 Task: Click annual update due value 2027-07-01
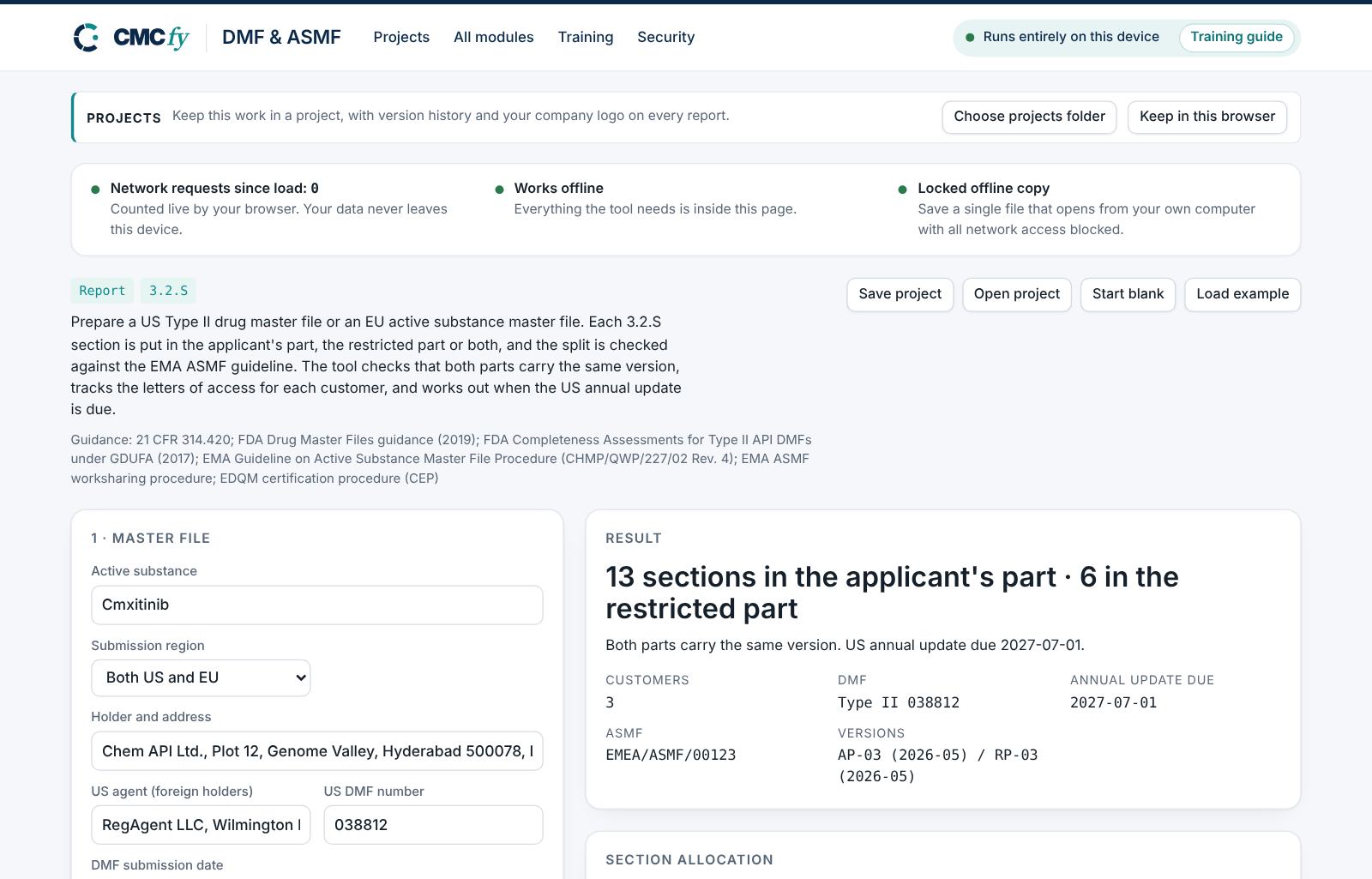pyautogui.click(x=1113, y=702)
